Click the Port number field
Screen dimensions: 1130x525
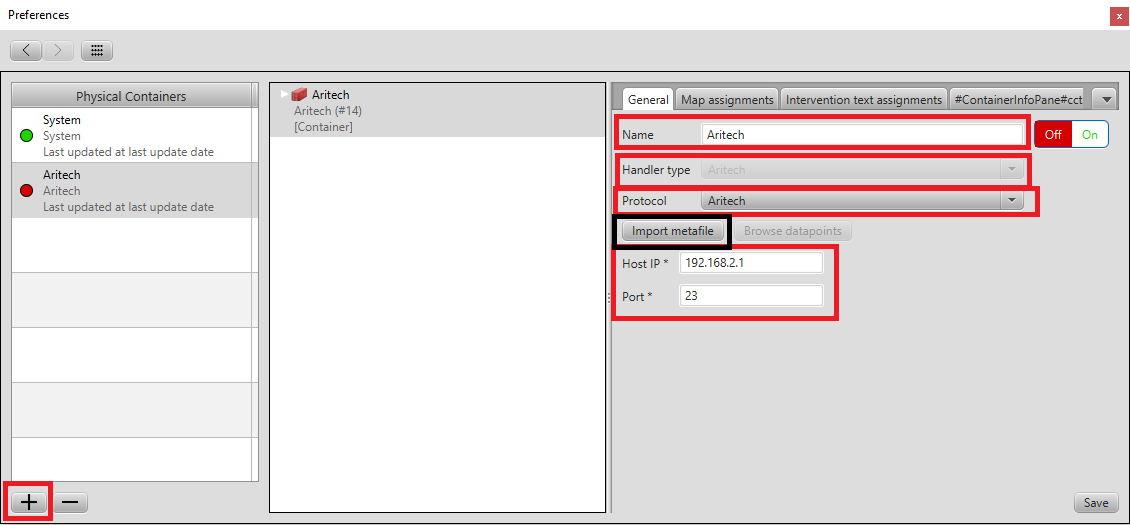pos(751,296)
